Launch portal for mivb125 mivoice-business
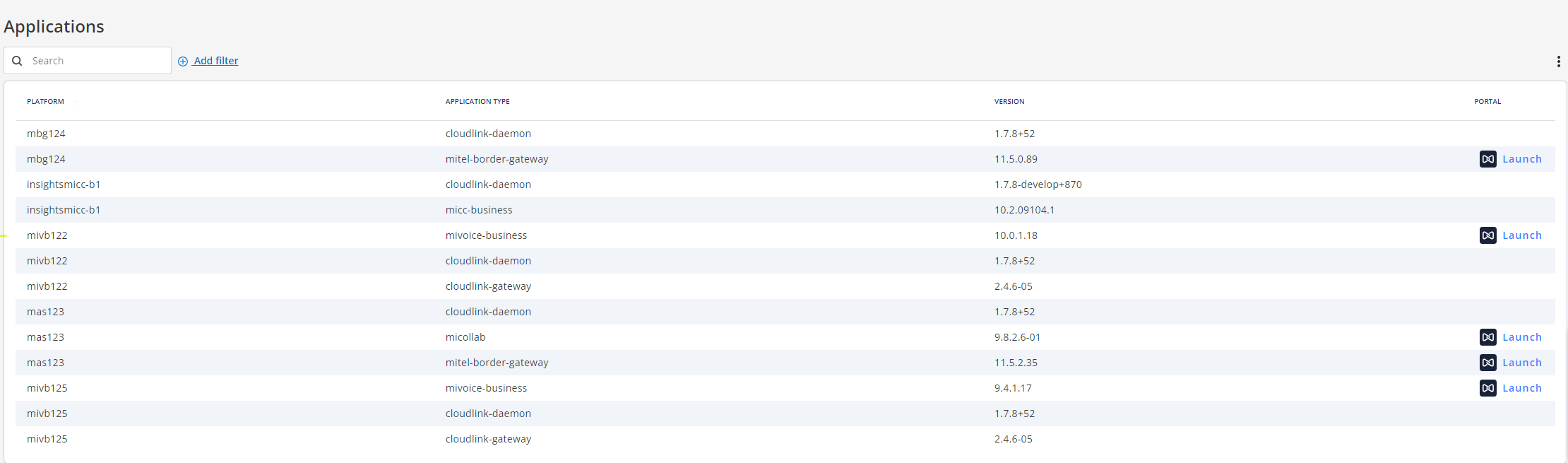 point(1511,388)
